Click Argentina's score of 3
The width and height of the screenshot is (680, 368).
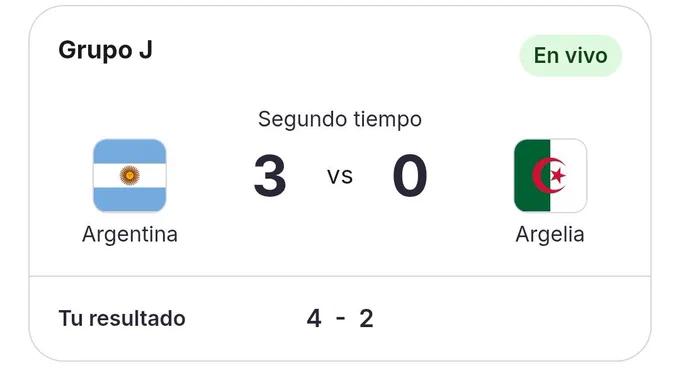point(270,176)
